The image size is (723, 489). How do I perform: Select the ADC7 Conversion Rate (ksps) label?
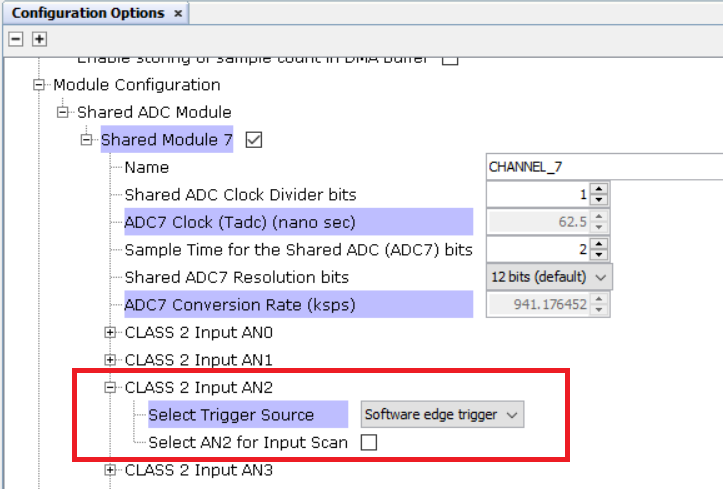(x=239, y=304)
